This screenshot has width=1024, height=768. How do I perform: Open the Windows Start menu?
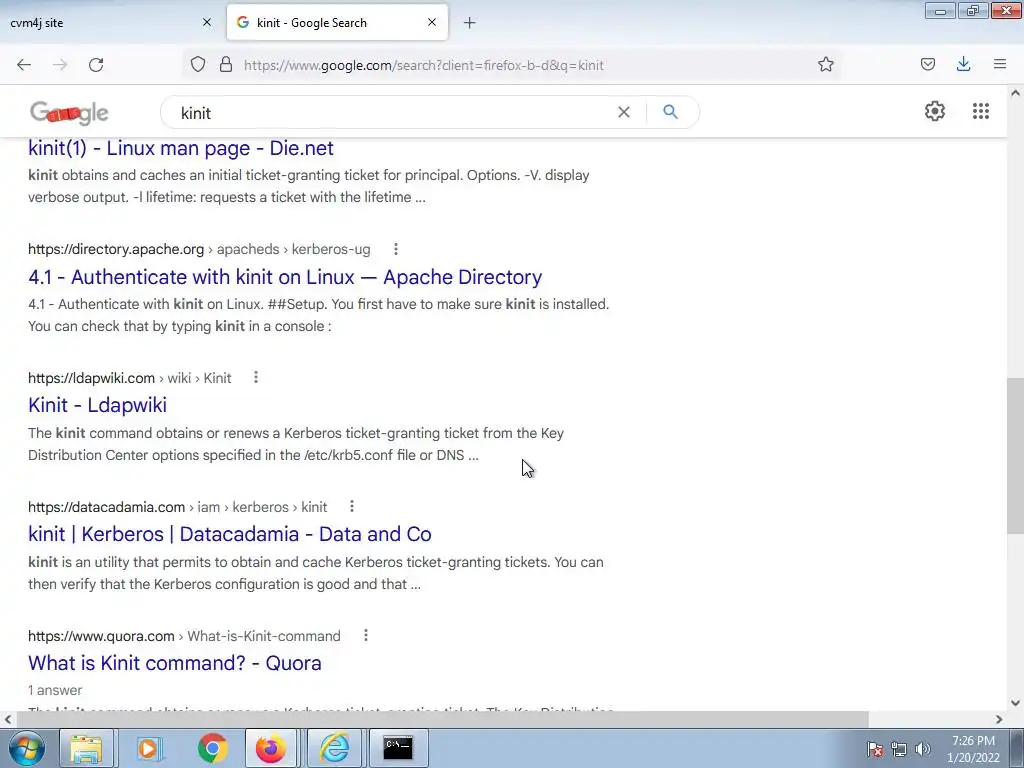click(x=25, y=748)
